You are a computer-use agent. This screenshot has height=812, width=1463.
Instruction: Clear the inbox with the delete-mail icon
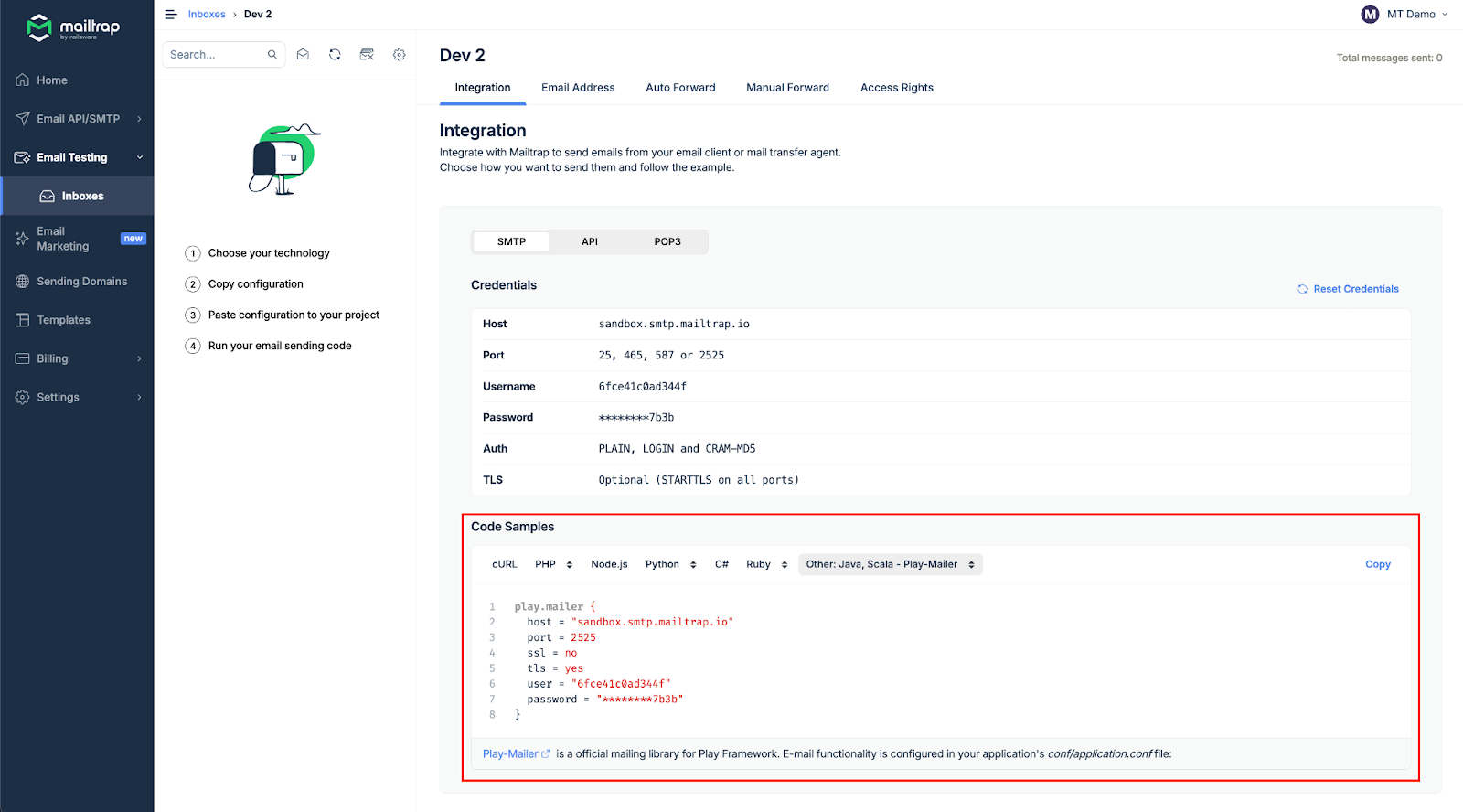click(x=367, y=55)
